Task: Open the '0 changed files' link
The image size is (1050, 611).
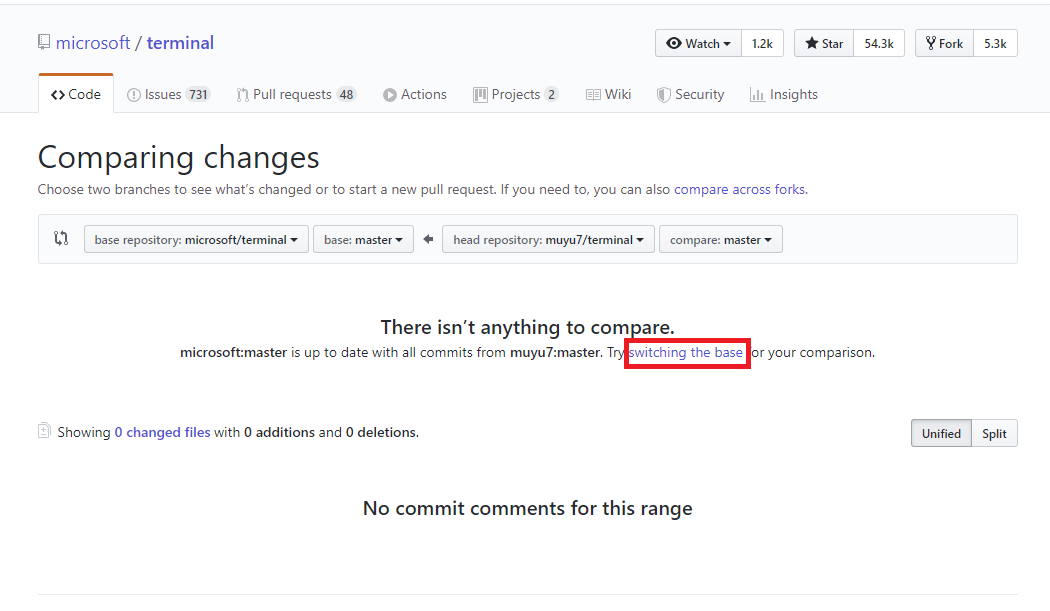Action: [162, 433]
